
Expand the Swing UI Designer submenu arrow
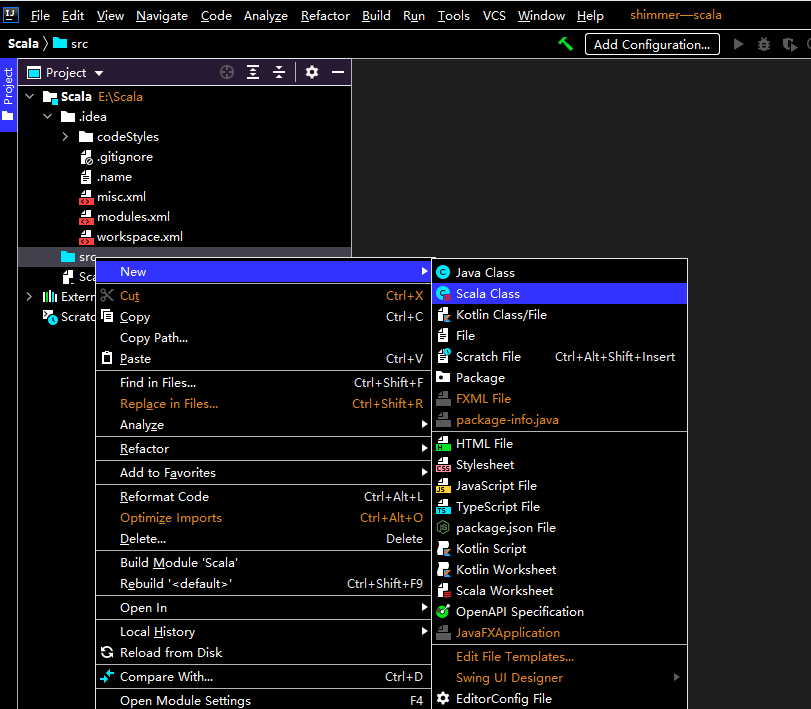677,677
